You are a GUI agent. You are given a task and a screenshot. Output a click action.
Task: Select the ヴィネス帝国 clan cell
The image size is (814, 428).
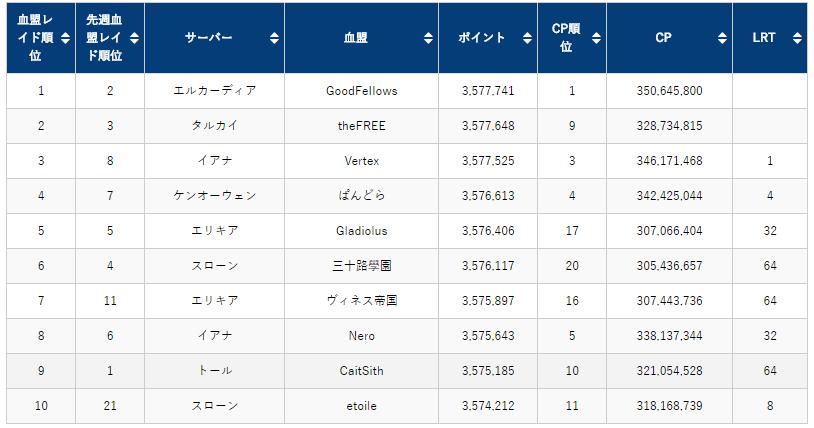pyautogui.click(x=361, y=301)
